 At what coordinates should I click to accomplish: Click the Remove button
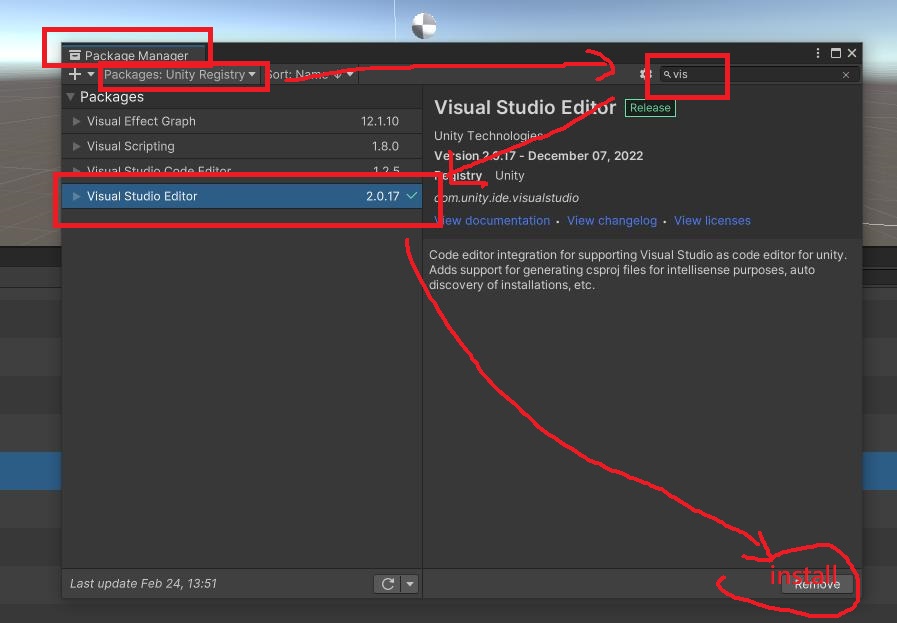click(x=817, y=584)
